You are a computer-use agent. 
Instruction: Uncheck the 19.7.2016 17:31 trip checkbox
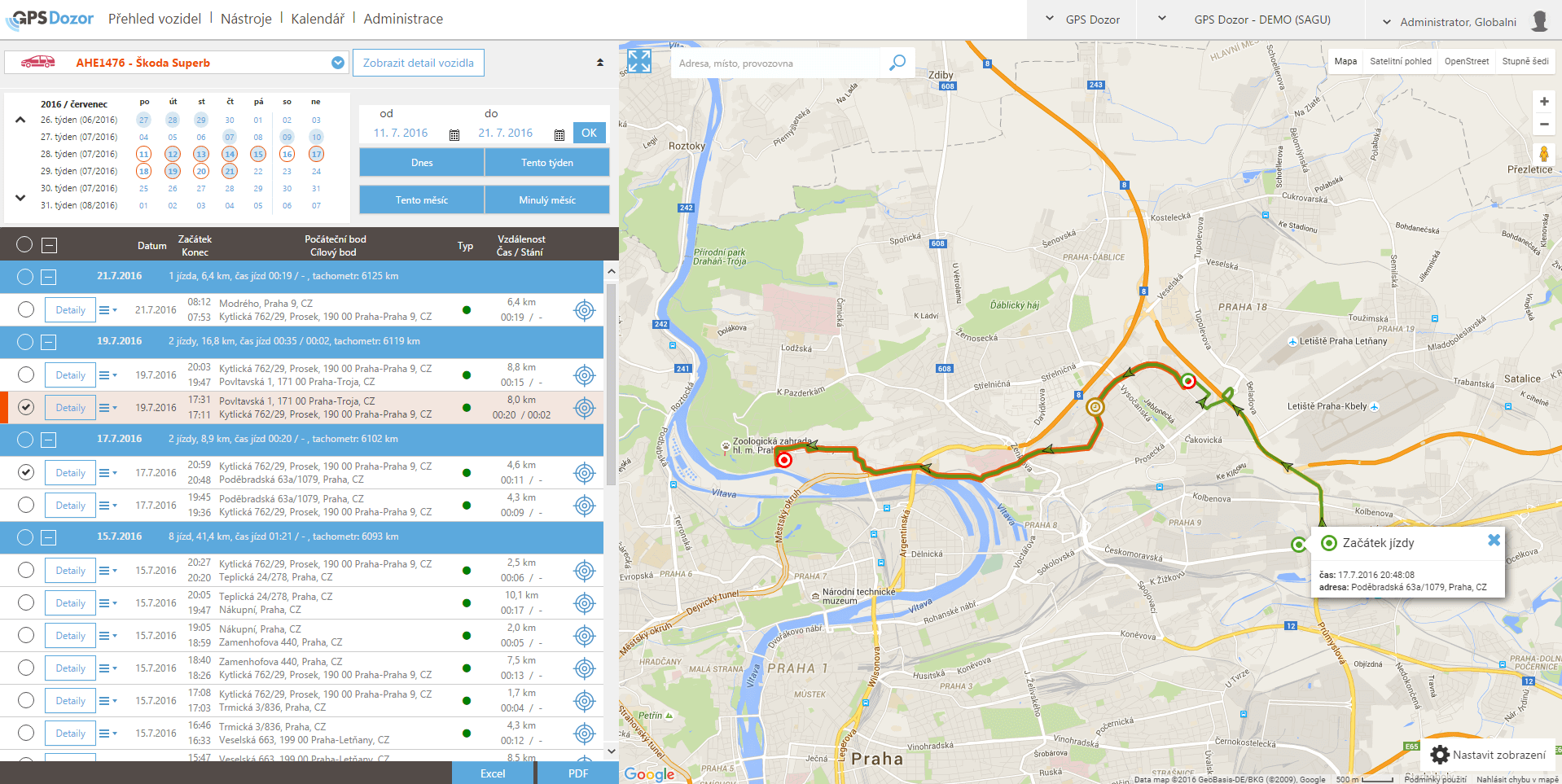pyautogui.click(x=26, y=408)
